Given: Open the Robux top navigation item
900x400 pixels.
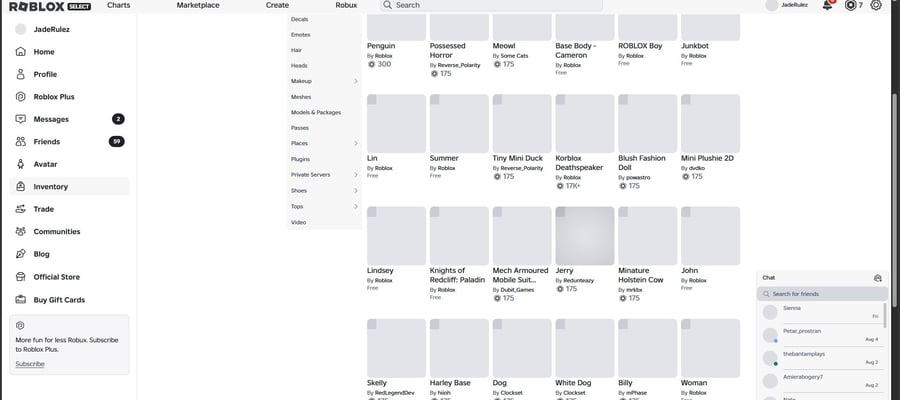Looking at the screenshot, I should pos(346,5).
